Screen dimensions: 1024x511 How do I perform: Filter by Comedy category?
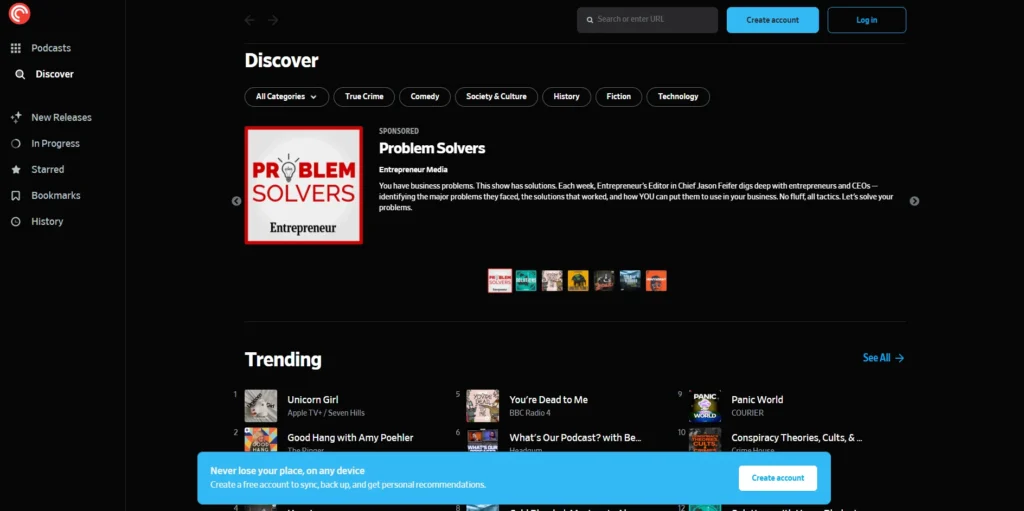[424, 97]
